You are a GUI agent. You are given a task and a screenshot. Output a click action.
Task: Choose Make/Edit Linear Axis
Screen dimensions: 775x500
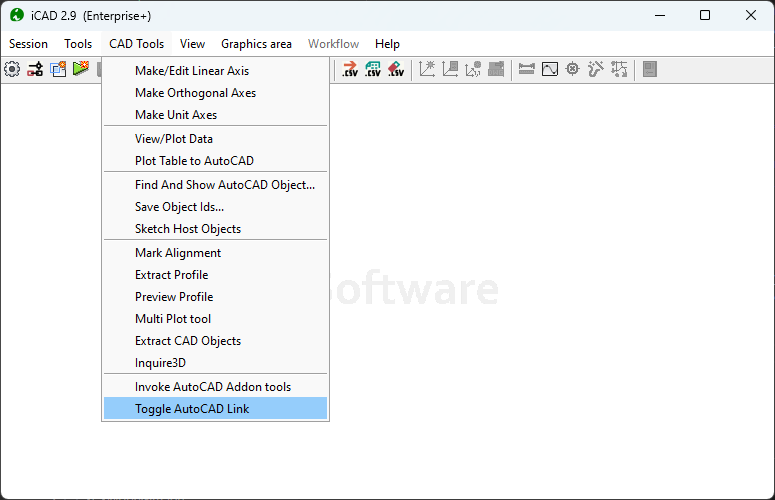[192, 71]
